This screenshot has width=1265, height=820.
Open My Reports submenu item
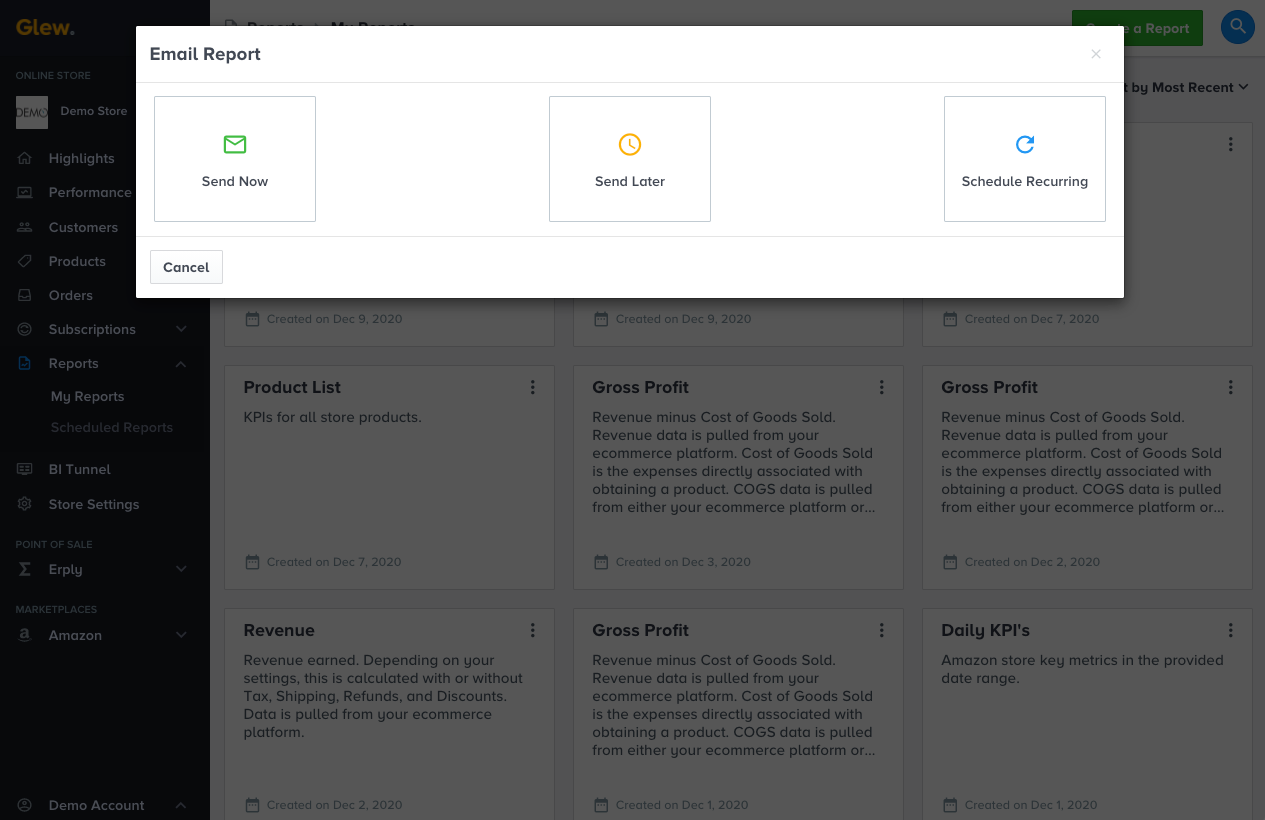point(87,396)
